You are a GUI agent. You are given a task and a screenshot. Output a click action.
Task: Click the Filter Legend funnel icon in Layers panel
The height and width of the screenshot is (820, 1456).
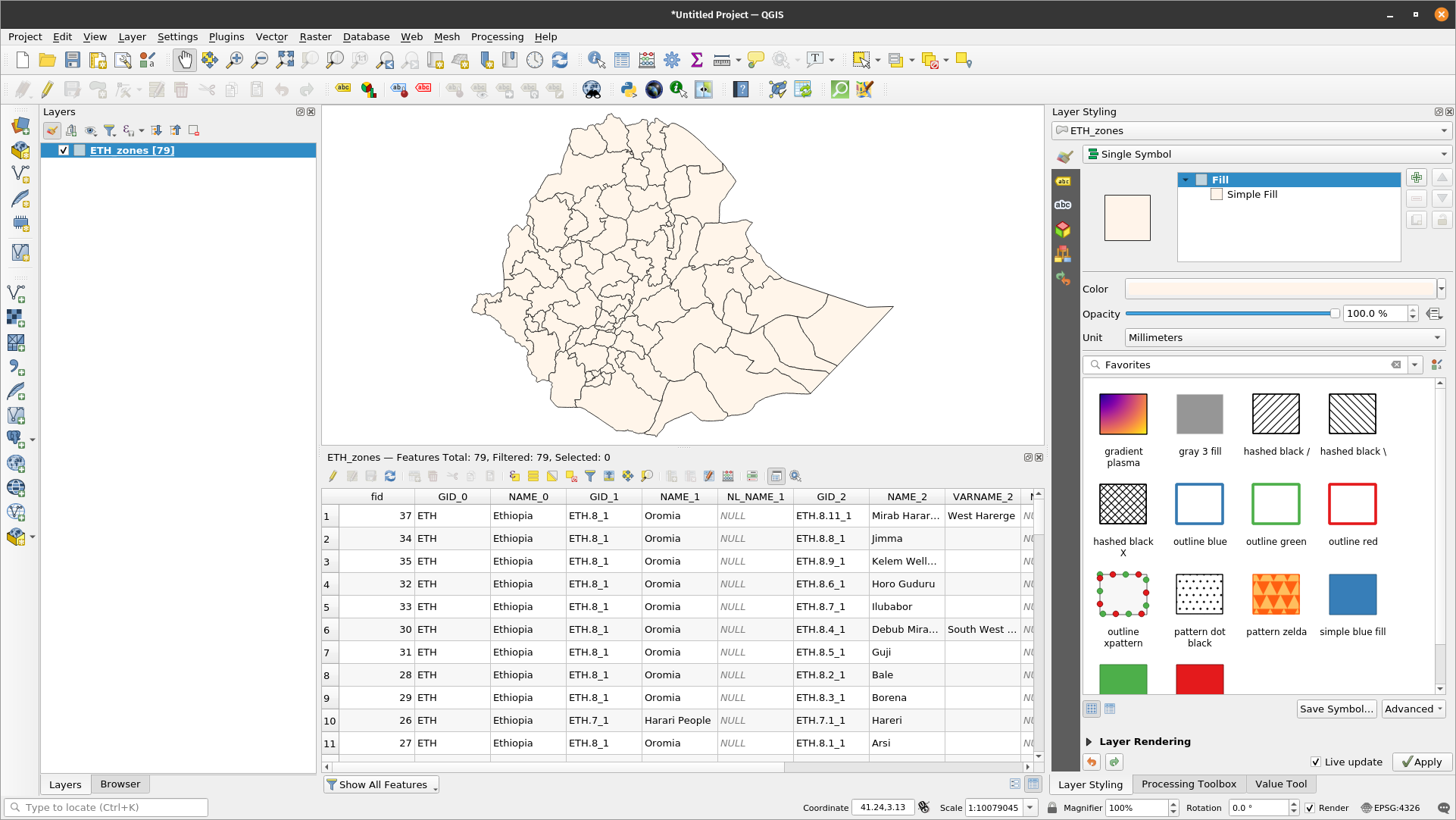pos(110,130)
